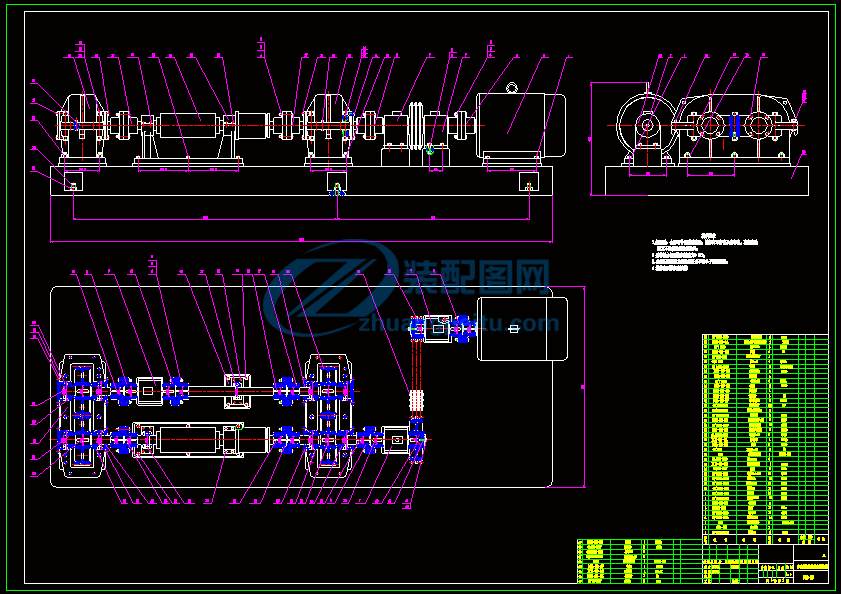
Task: Click the round motor end in side view
Action: [x=647, y=126]
